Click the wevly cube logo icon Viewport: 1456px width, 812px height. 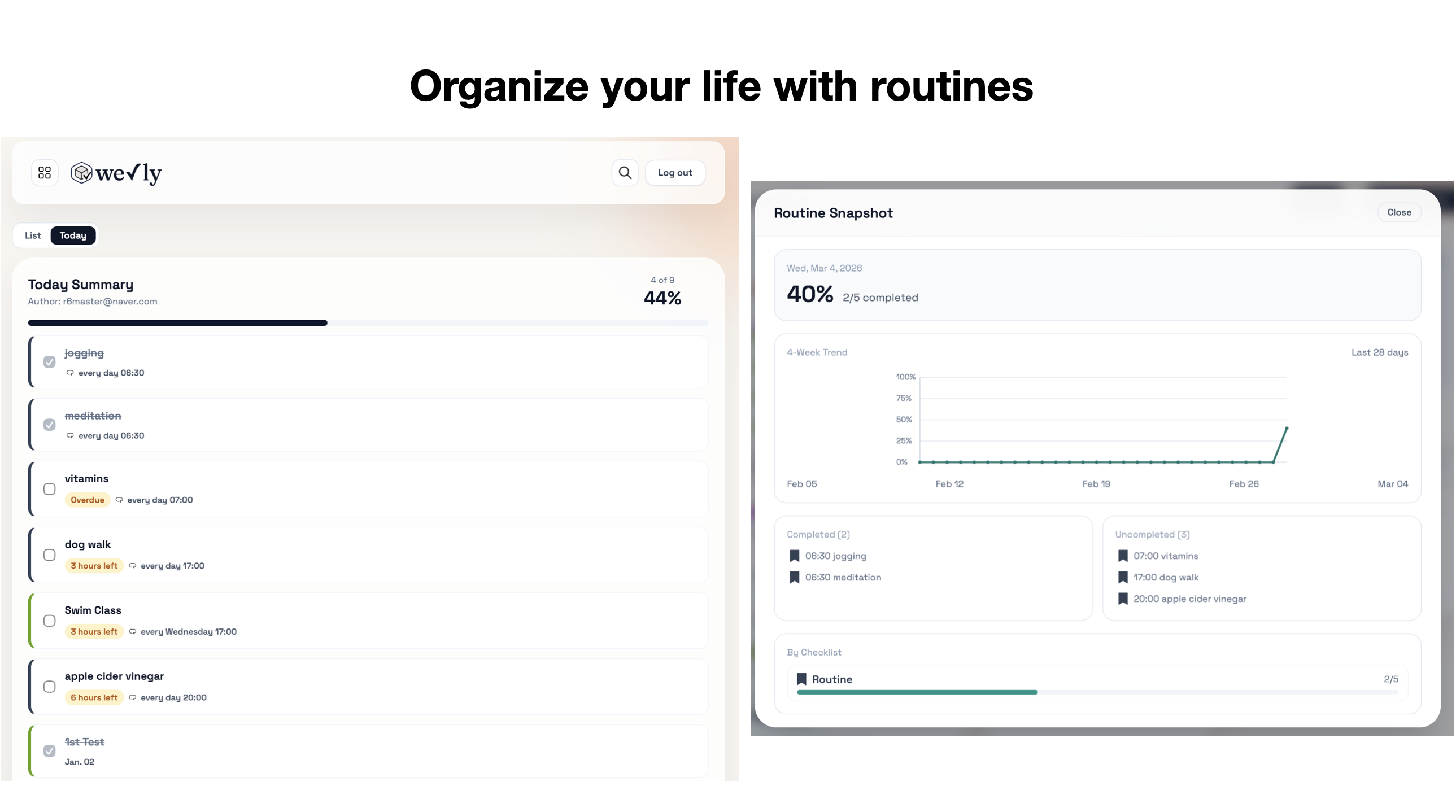coord(81,173)
